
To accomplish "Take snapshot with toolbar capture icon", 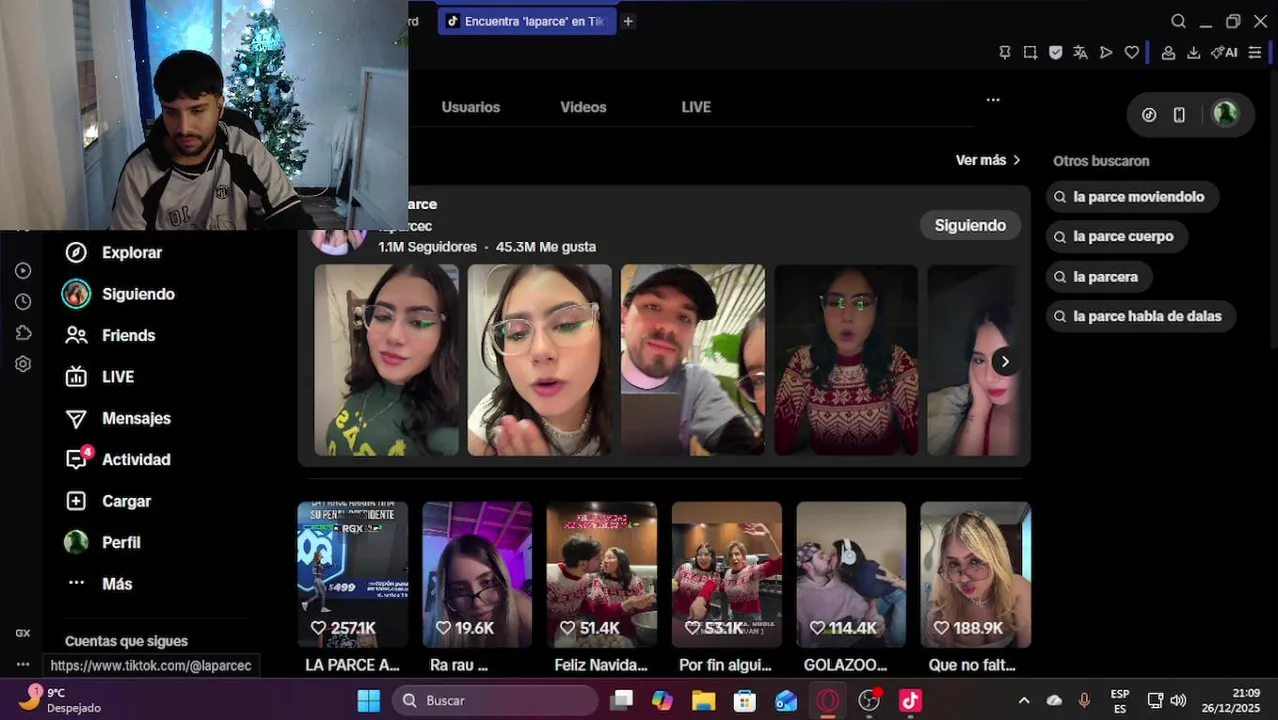I will pos(1030,53).
